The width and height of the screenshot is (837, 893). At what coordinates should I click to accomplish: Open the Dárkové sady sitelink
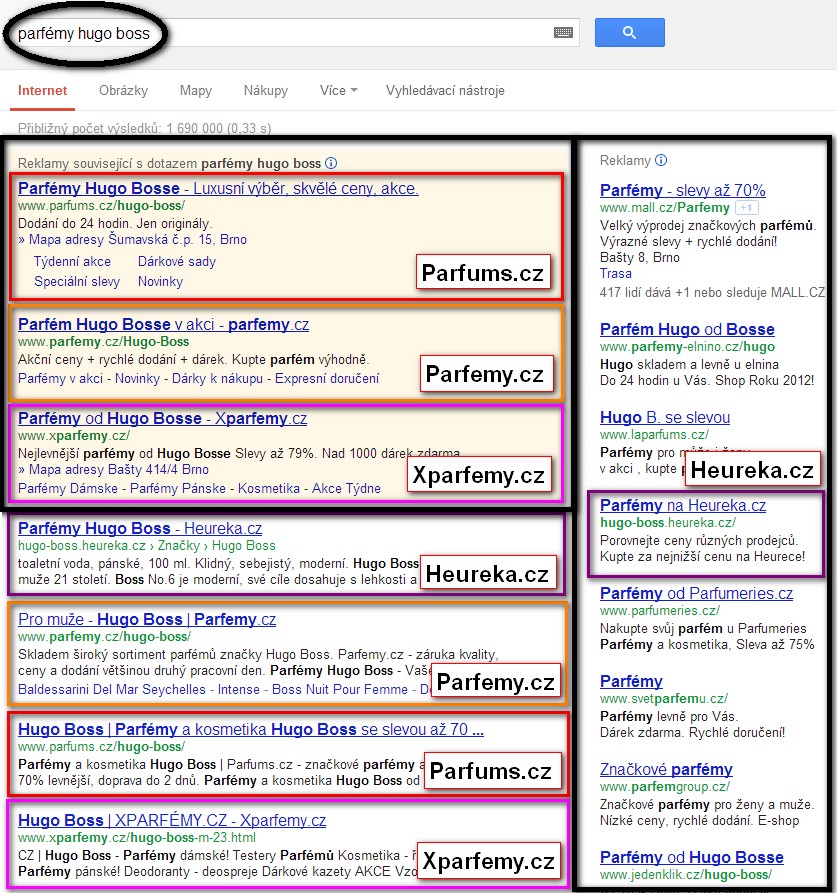click(x=177, y=261)
